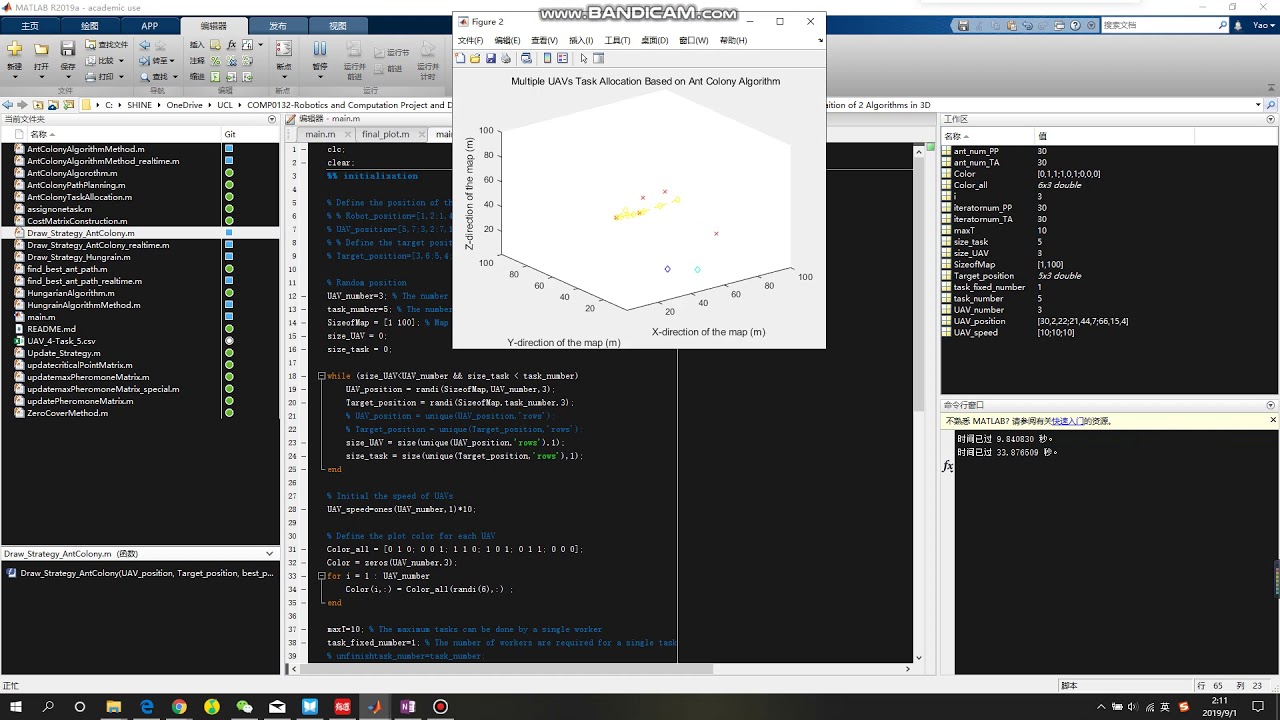Open the Compare dropdown arrow
Image resolution: width=1280 pixels, height=720 pixels.
(121, 60)
